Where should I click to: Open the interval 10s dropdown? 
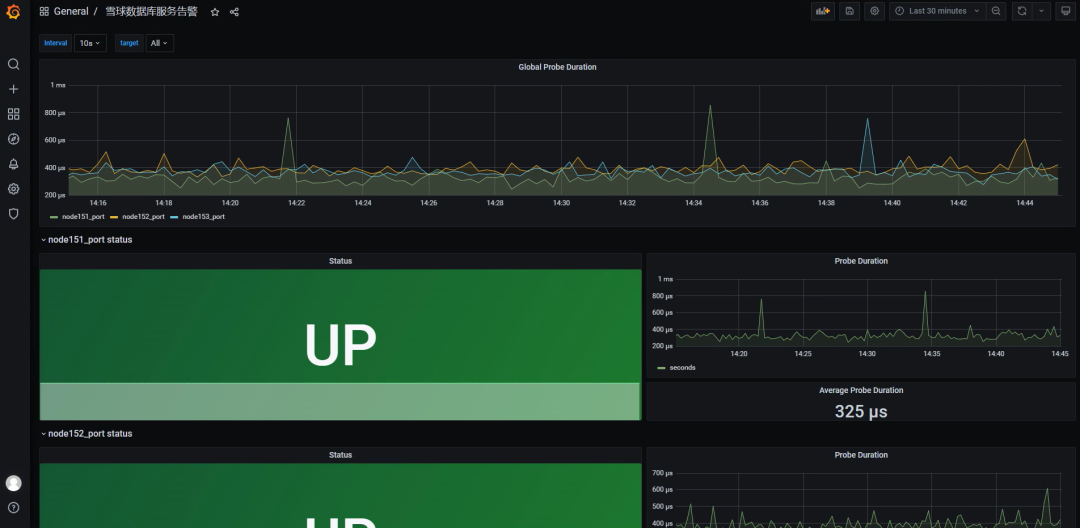pyautogui.click(x=90, y=43)
